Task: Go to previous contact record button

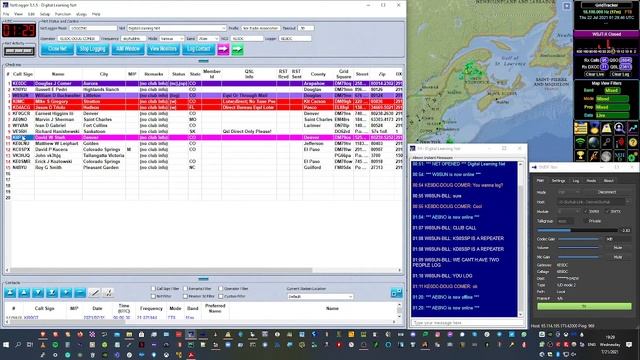Action: [24, 293]
